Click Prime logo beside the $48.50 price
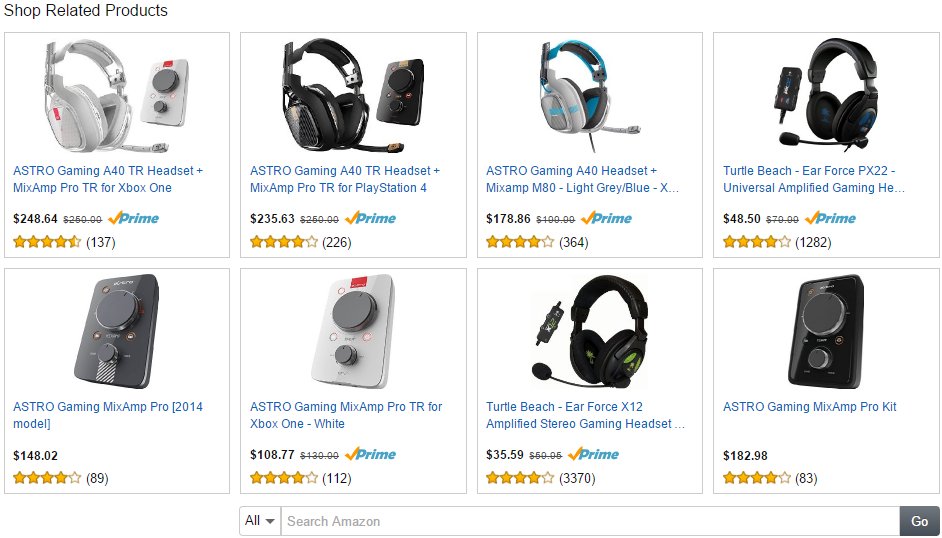 (x=830, y=218)
